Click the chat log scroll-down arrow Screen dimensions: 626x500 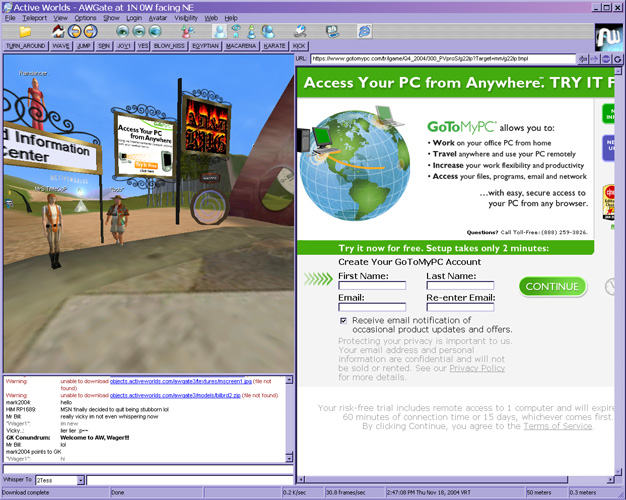tap(289, 458)
